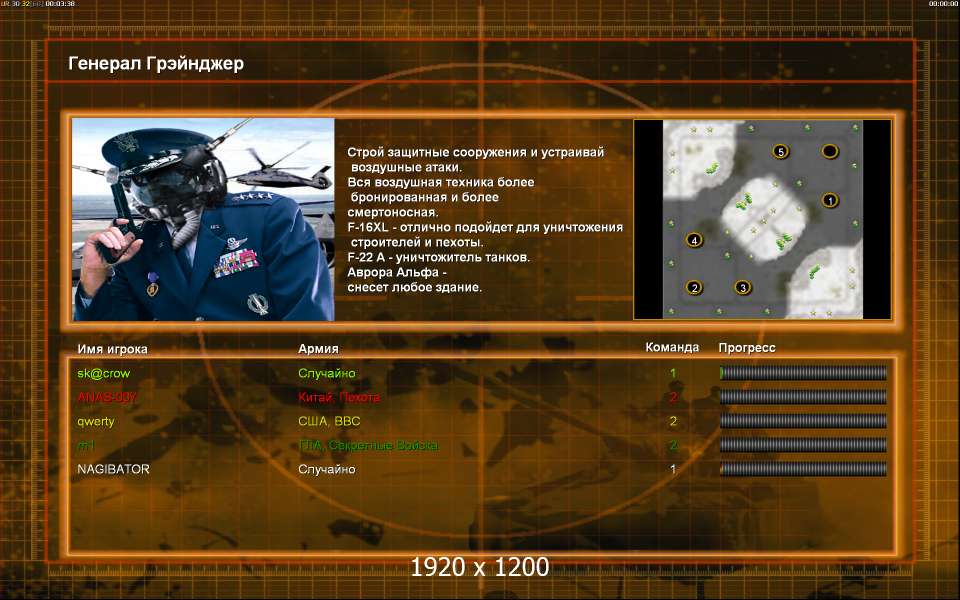Click team number 1 in NAGIBATOR row
Image resolution: width=960 pixels, height=600 pixels.
coord(673,469)
